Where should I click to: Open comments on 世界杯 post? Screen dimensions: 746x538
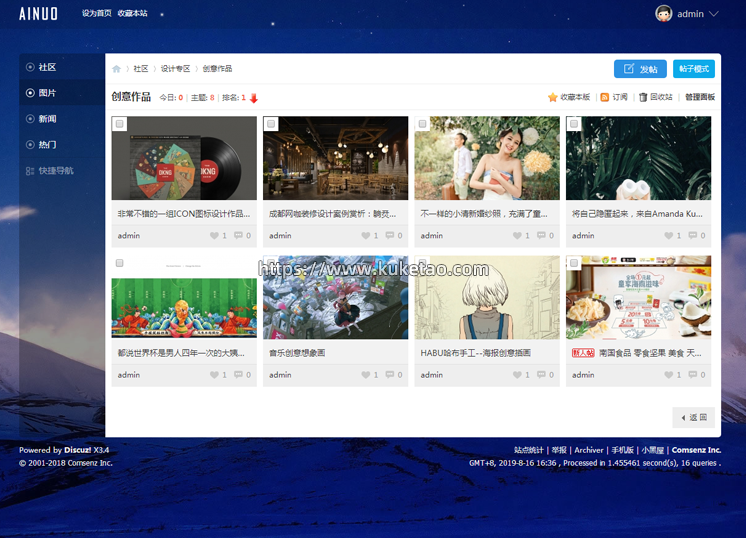(x=238, y=375)
